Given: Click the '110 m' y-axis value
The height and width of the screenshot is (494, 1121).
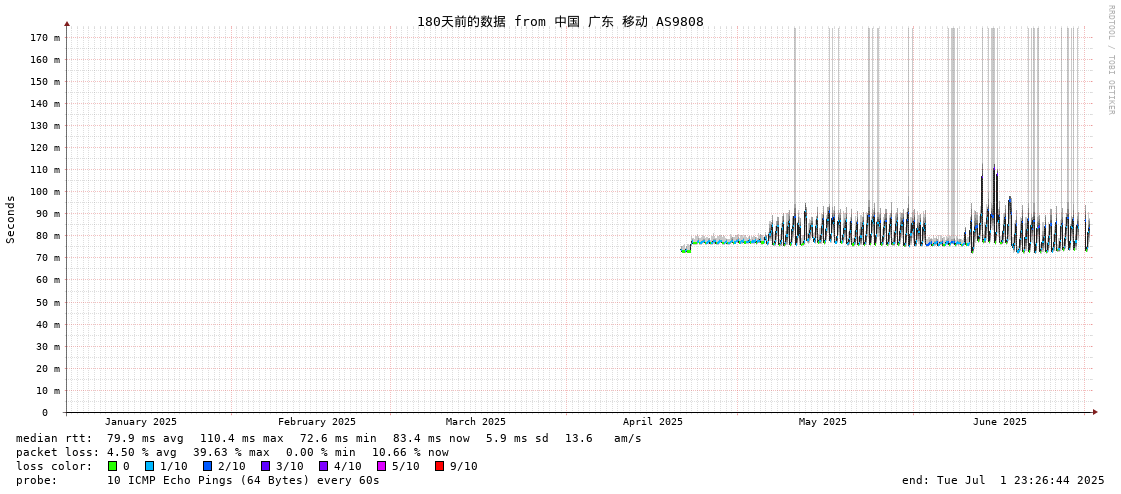Looking at the screenshot, I should point(46,169).
